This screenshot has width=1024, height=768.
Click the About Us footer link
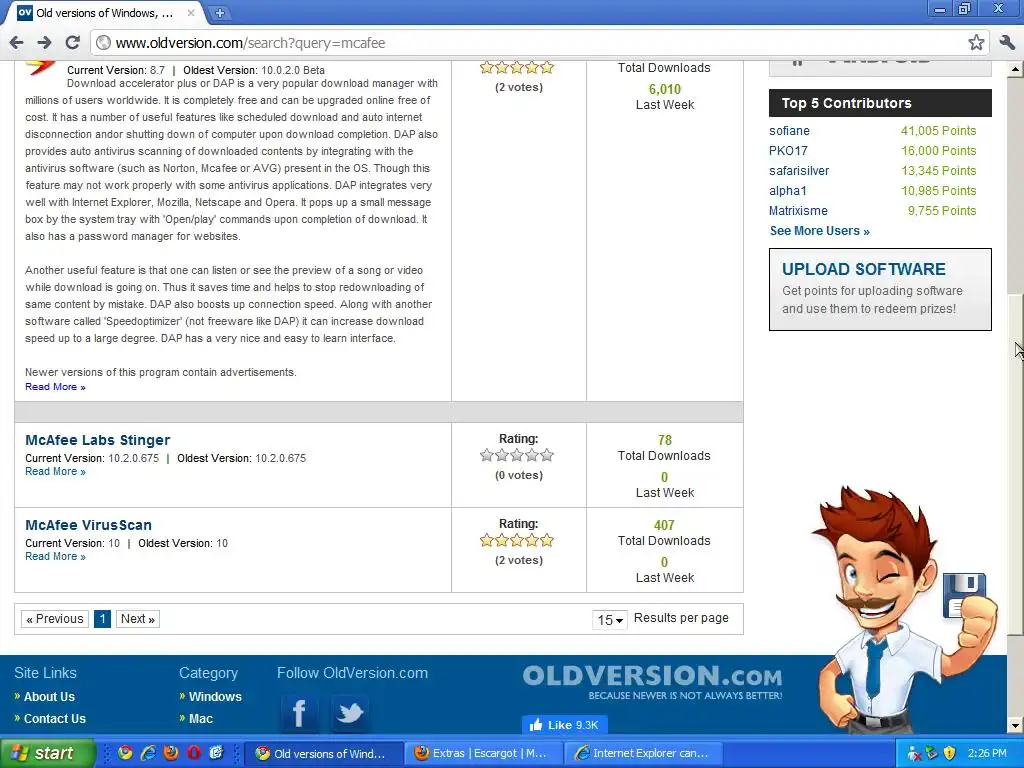click(49, 697)
